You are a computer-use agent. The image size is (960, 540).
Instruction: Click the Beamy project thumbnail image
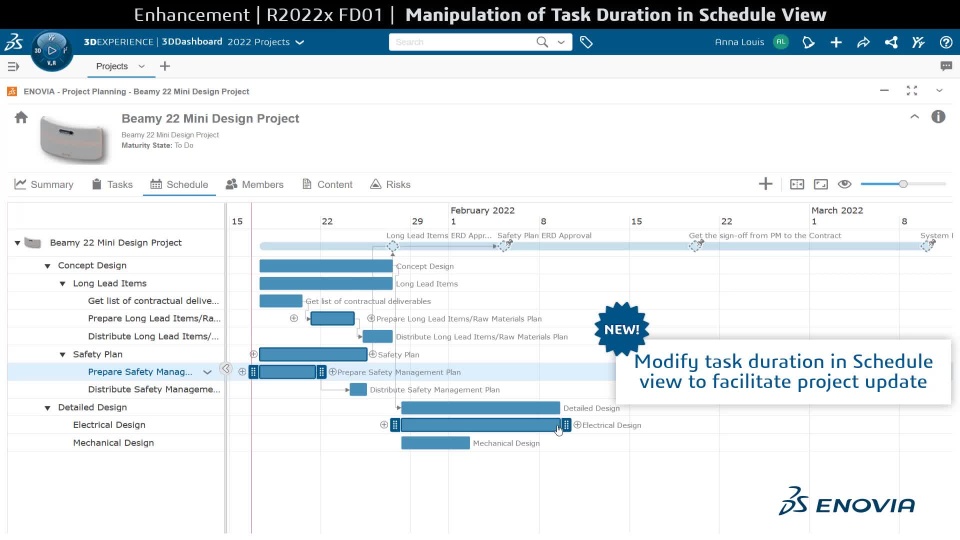(72, 138)
